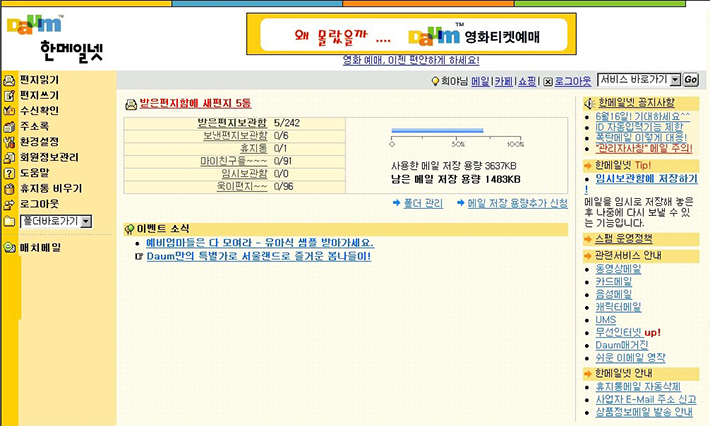Click 메일 저장 용량추가 신청 link
The width and height of the screenshot is (710, 426).
[518, 203]
